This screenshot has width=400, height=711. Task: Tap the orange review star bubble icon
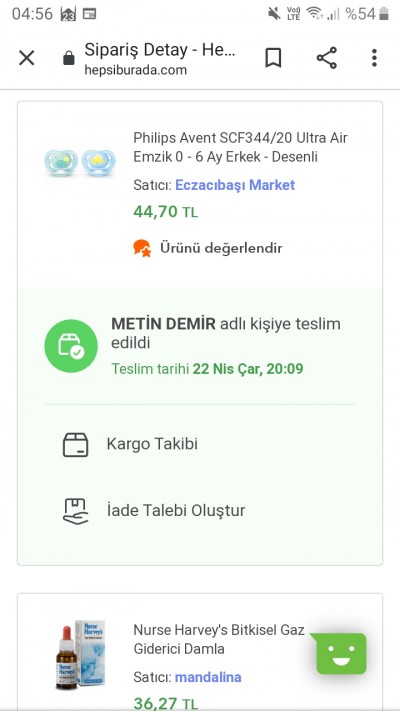pos(142,248)
